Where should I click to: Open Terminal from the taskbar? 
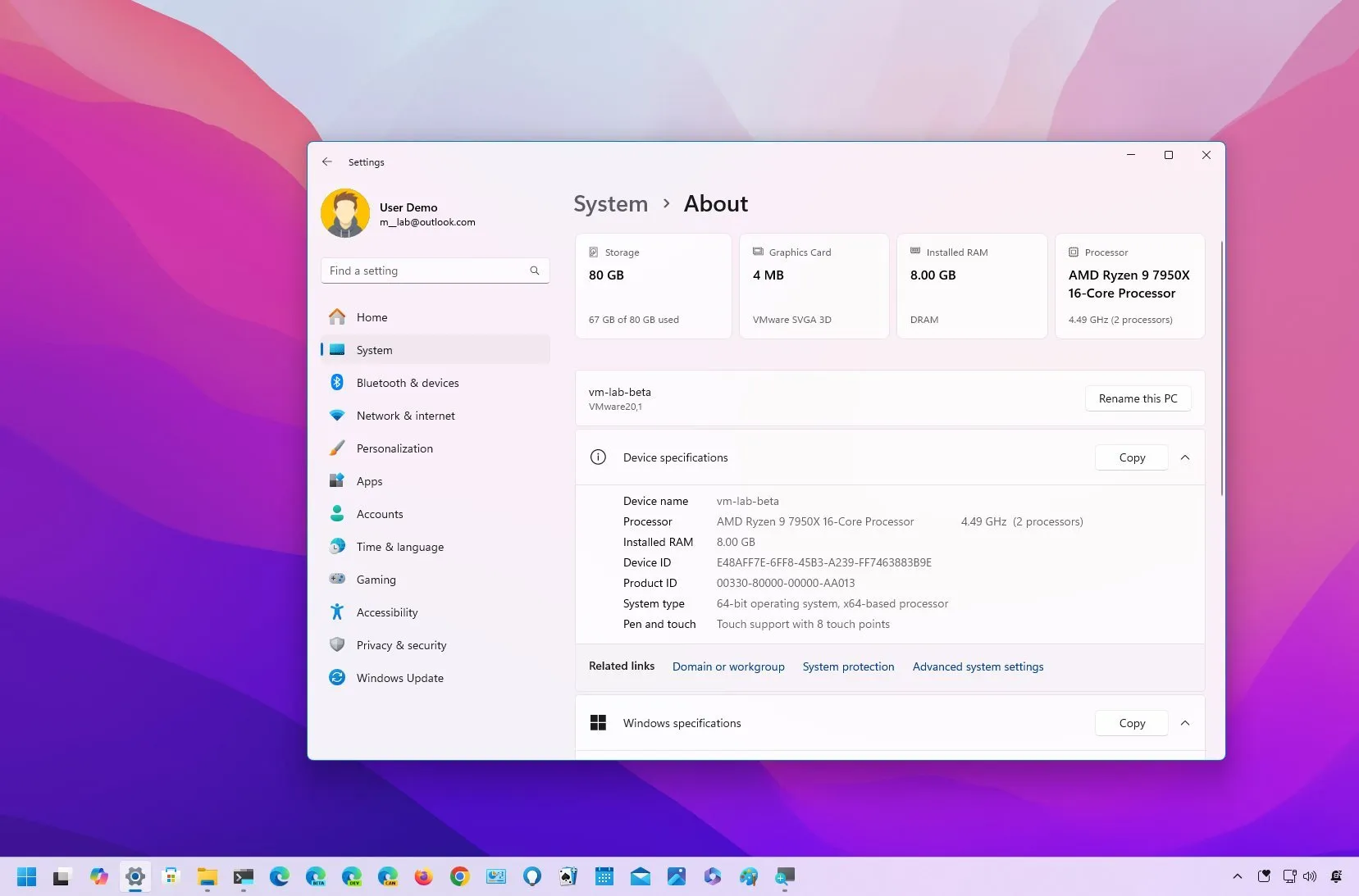243,876
